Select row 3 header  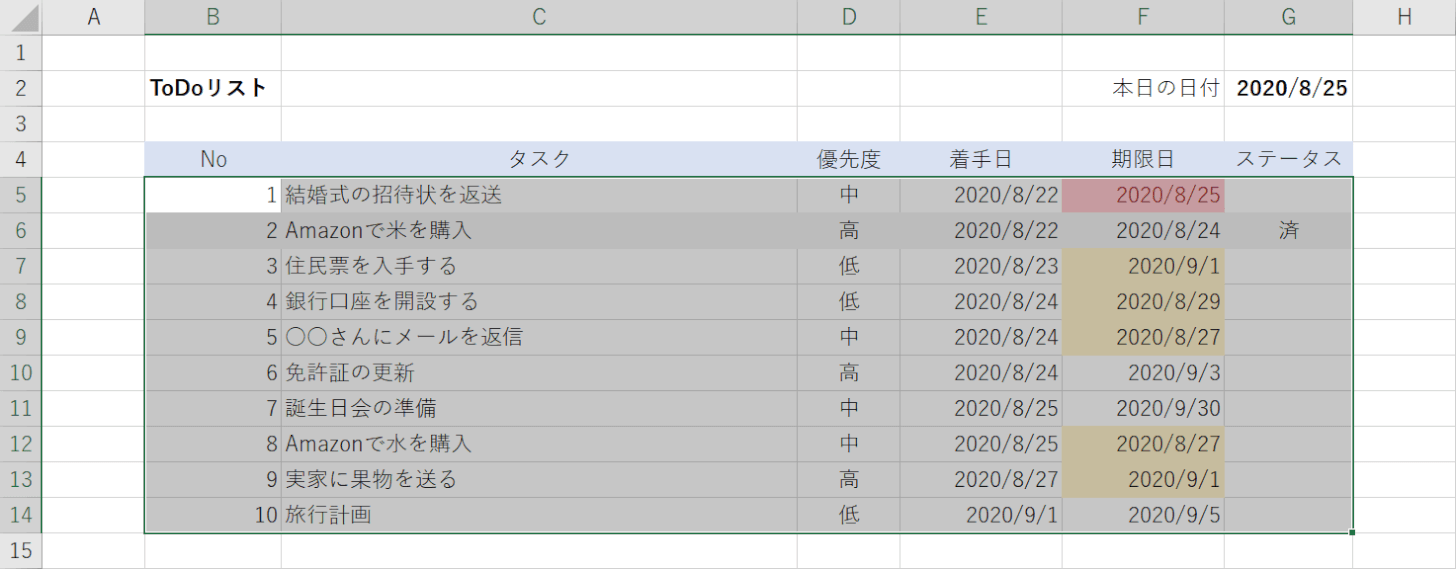tap(21, 124)
